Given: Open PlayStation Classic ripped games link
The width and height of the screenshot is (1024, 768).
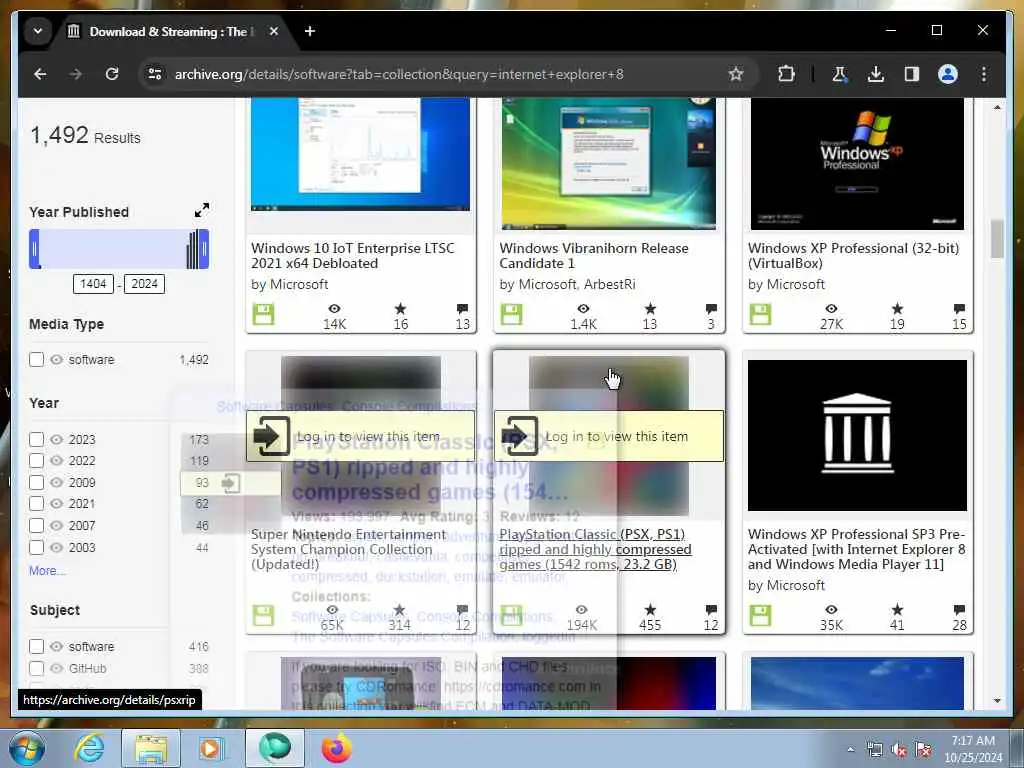Looking at the screenshot, I should point(595,549).
